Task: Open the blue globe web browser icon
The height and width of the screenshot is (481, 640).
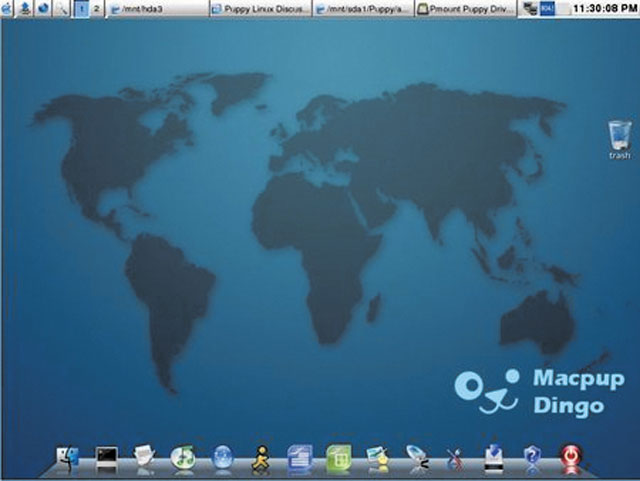Action: point(222,458)
